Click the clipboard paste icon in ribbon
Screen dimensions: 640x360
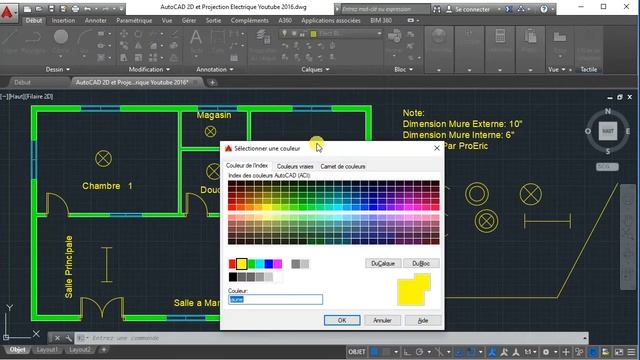(530, 36)
